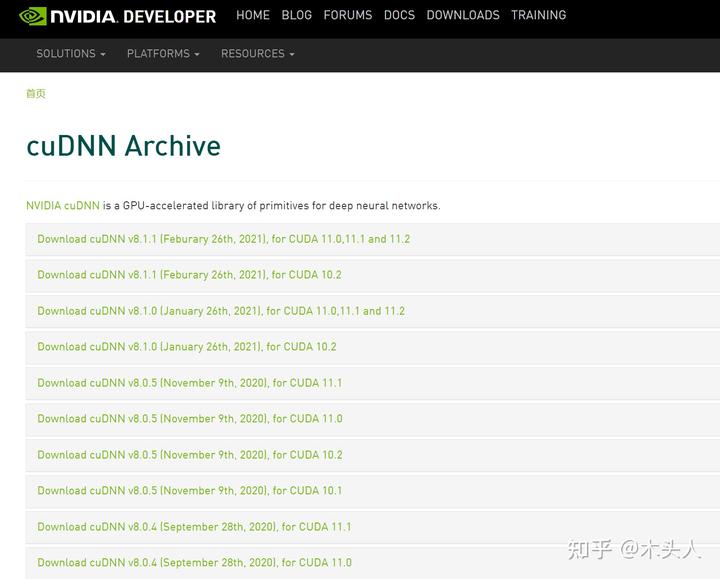Click the NVIDIA Developer logo
The height and width of the screenshot is (579, 720).
(x=118, y=17)
